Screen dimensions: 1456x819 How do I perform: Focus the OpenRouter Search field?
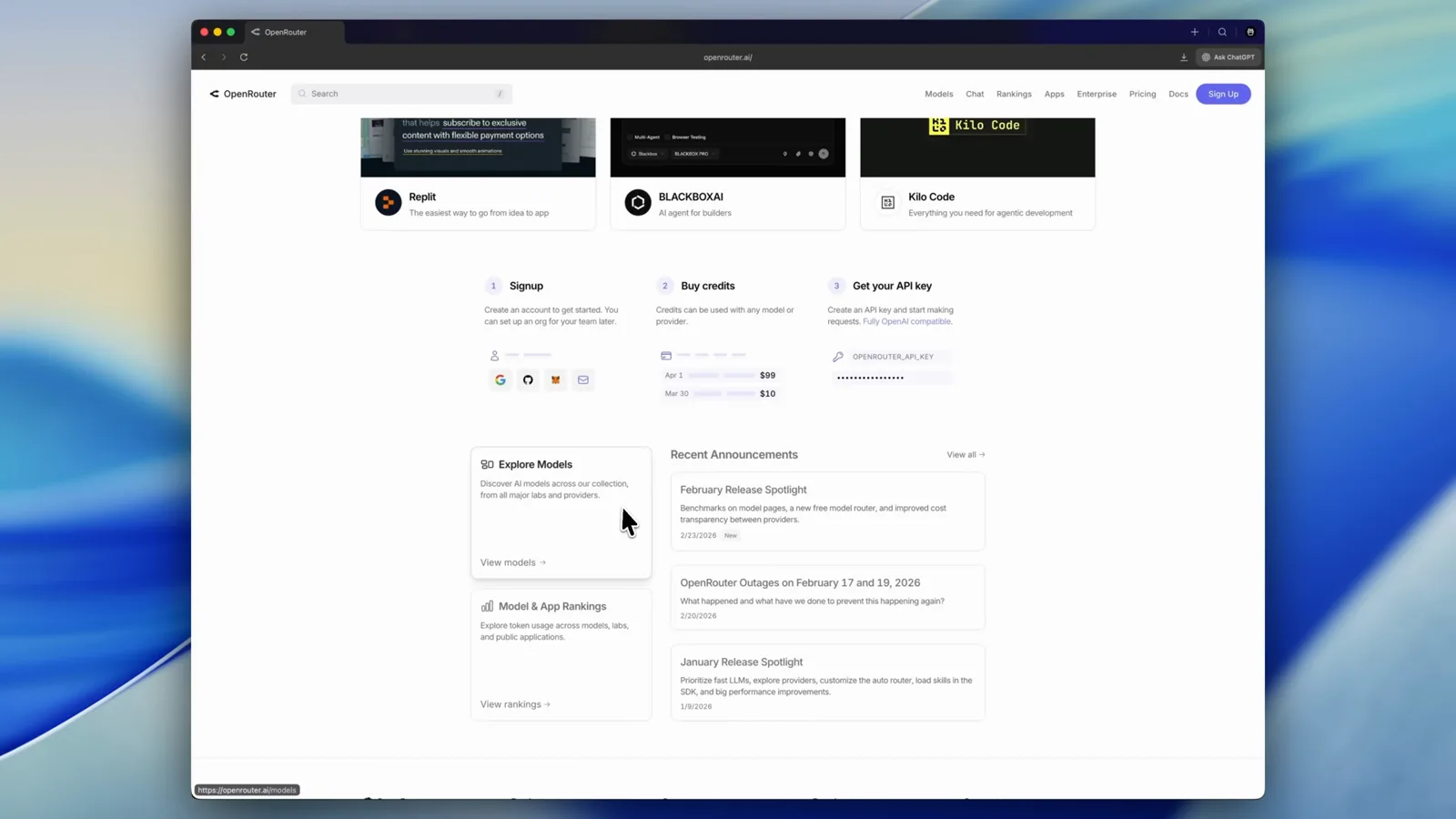pos(401,94)
